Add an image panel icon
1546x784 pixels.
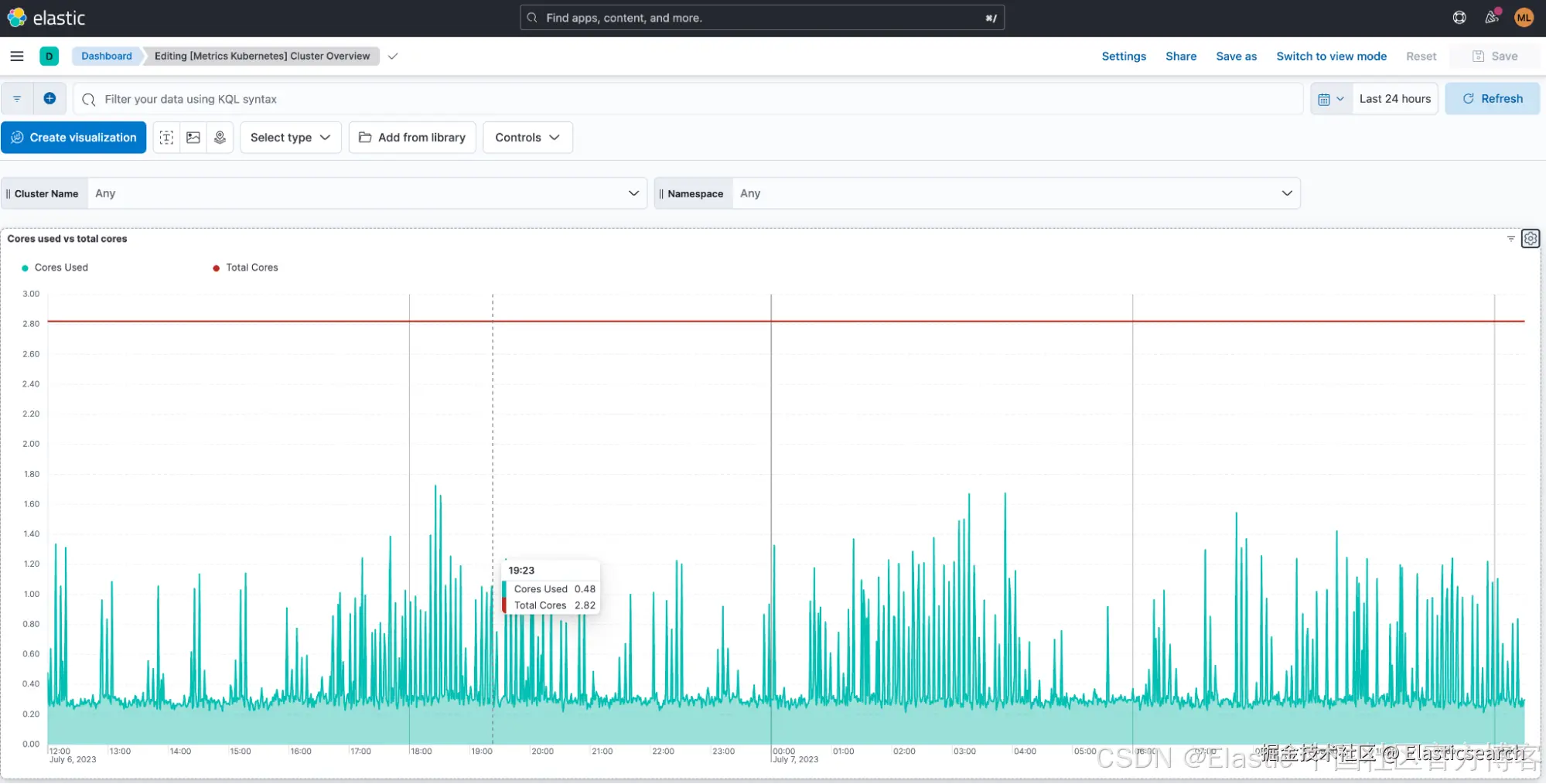point(193,138)
